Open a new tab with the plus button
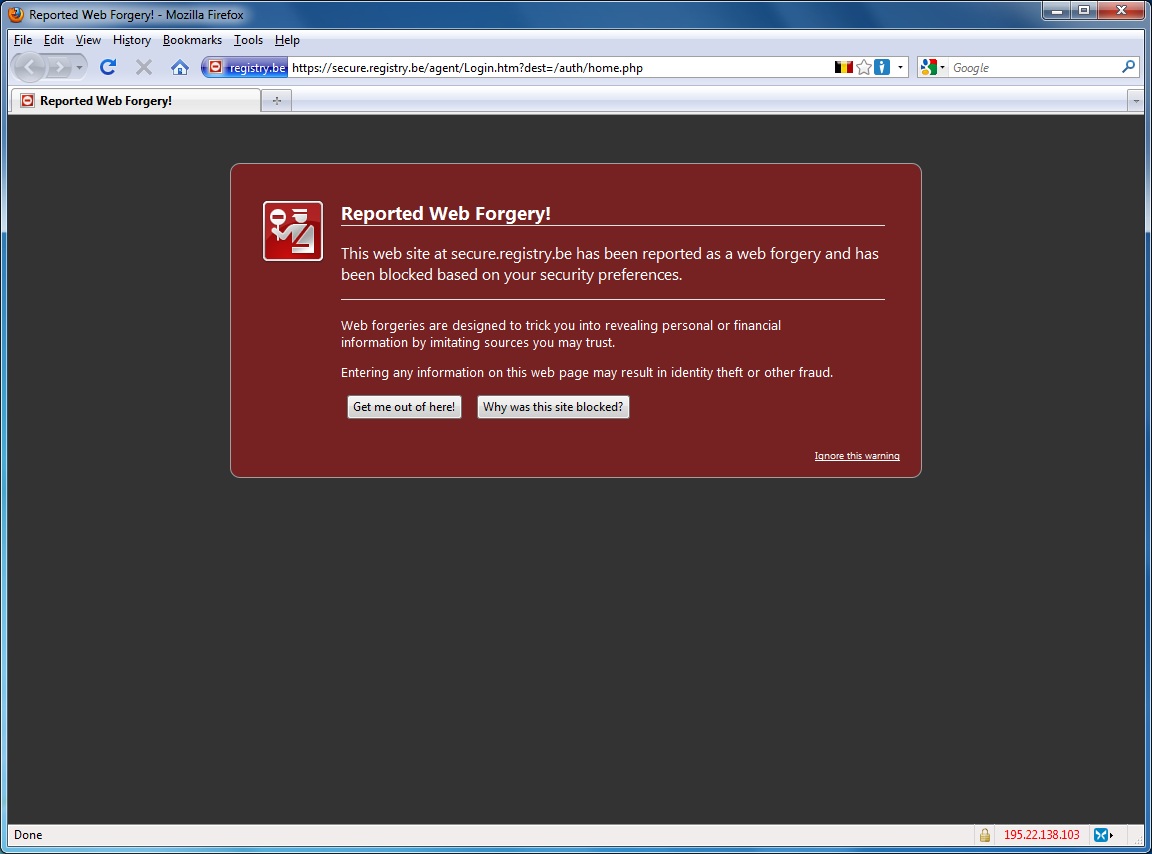 [276, 100]
